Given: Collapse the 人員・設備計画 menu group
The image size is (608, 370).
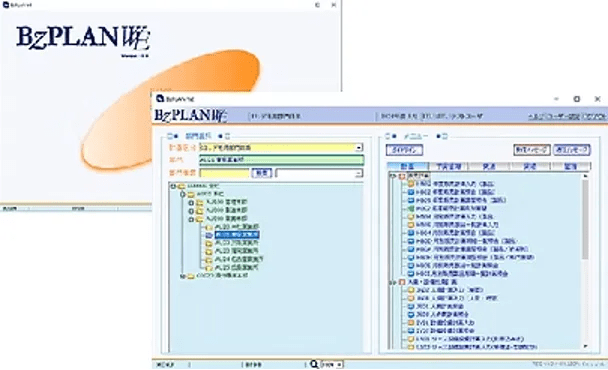Looking at the screenshot, I should [x=393, y=283].
